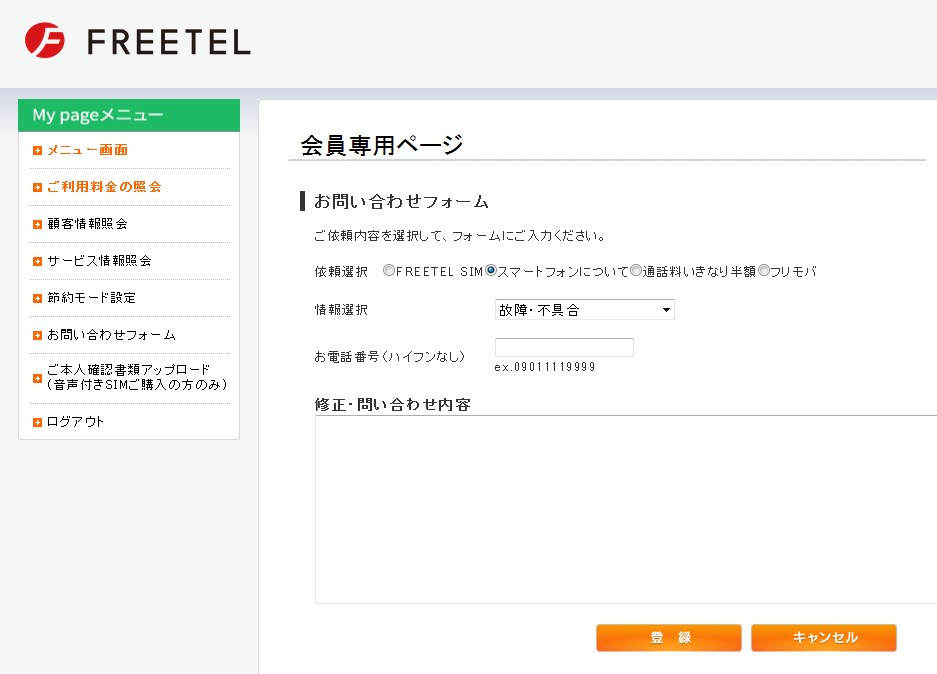Image resolution: width=937 pixels, height=674 pixels.
Task: Open メニュー画面 in sidebar
Action: click(x=87, y=150)
